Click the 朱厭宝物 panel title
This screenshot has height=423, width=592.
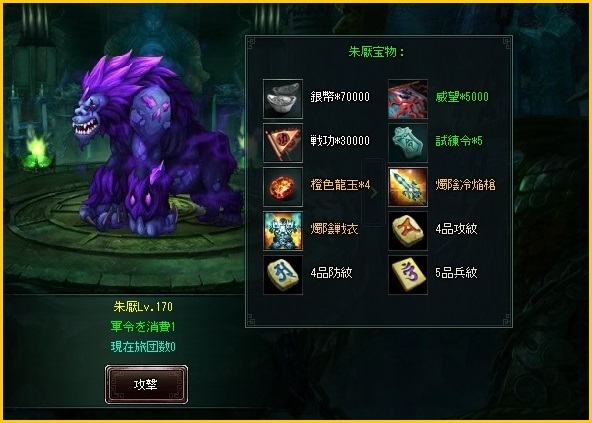pos(376,52)
